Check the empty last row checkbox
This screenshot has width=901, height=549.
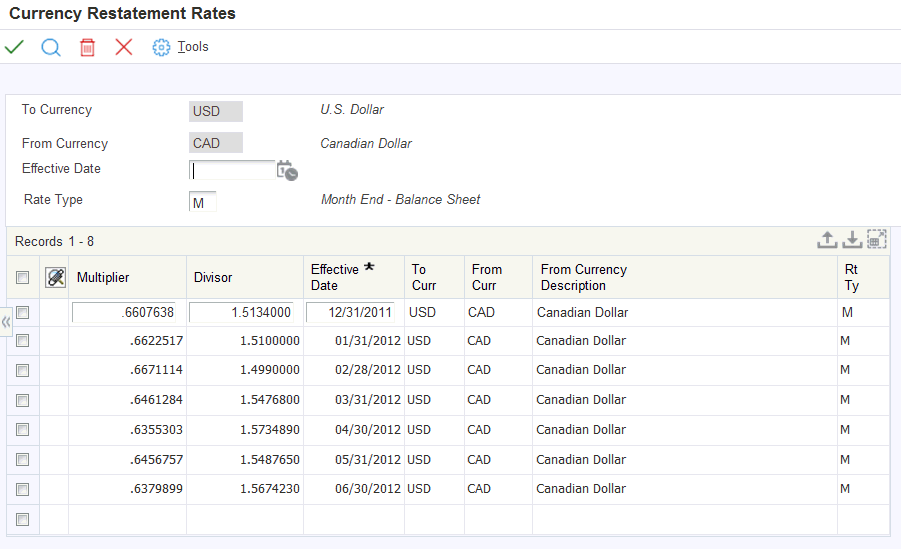(22, 520)
